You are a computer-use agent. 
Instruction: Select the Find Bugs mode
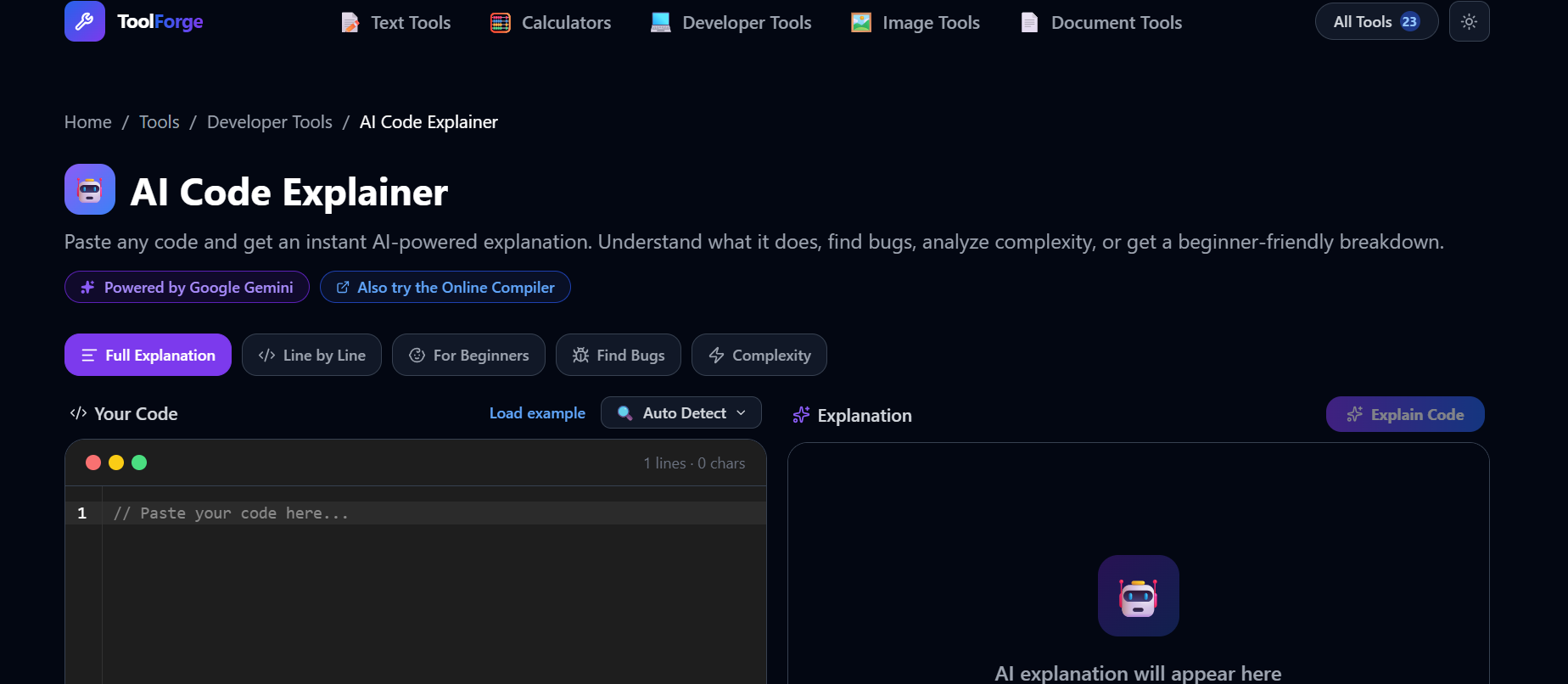pos(619,355)
